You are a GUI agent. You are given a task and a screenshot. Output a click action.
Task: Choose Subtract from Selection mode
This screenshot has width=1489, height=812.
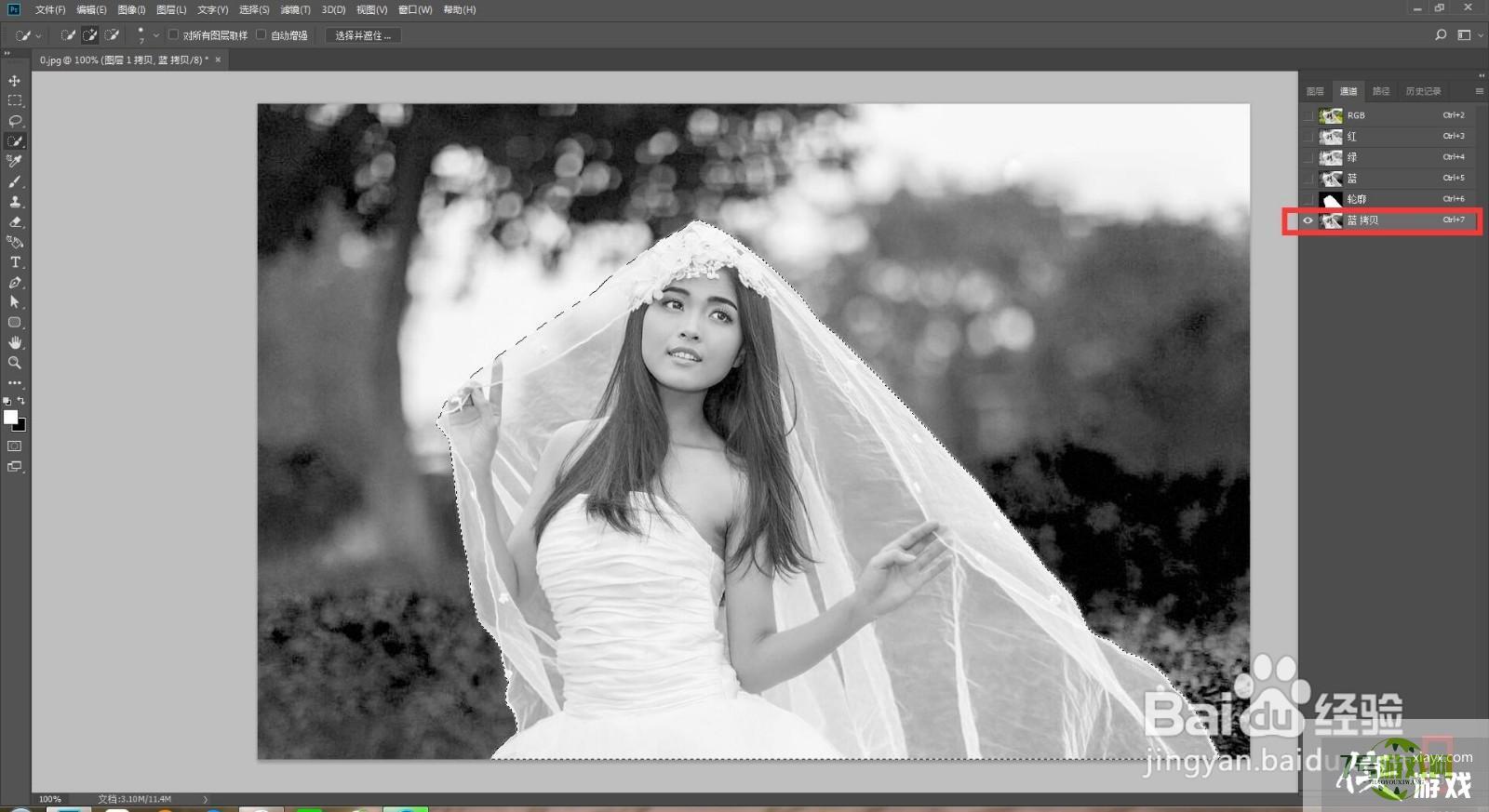pos(112,35)
